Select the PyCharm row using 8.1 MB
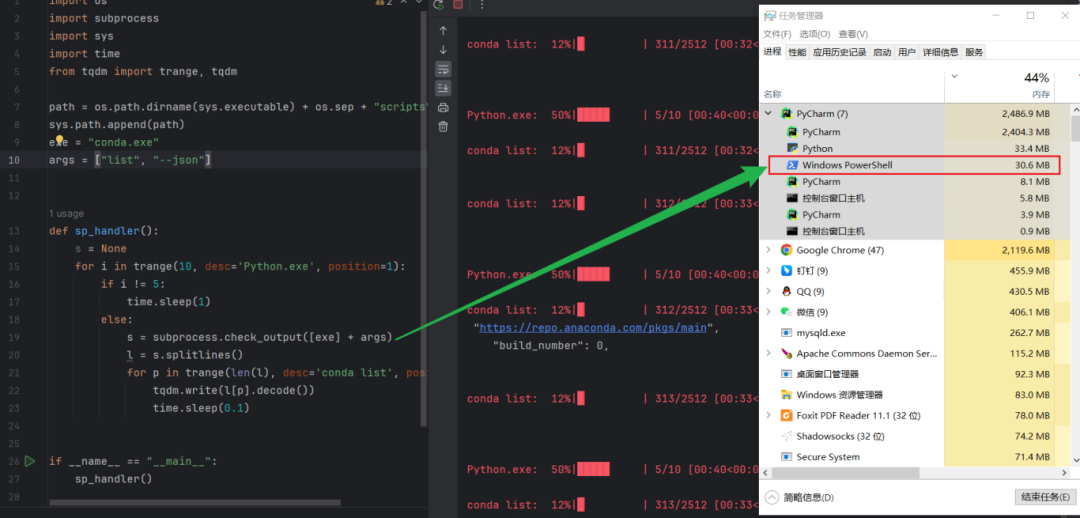1080x518 pixels. (915, 182)
